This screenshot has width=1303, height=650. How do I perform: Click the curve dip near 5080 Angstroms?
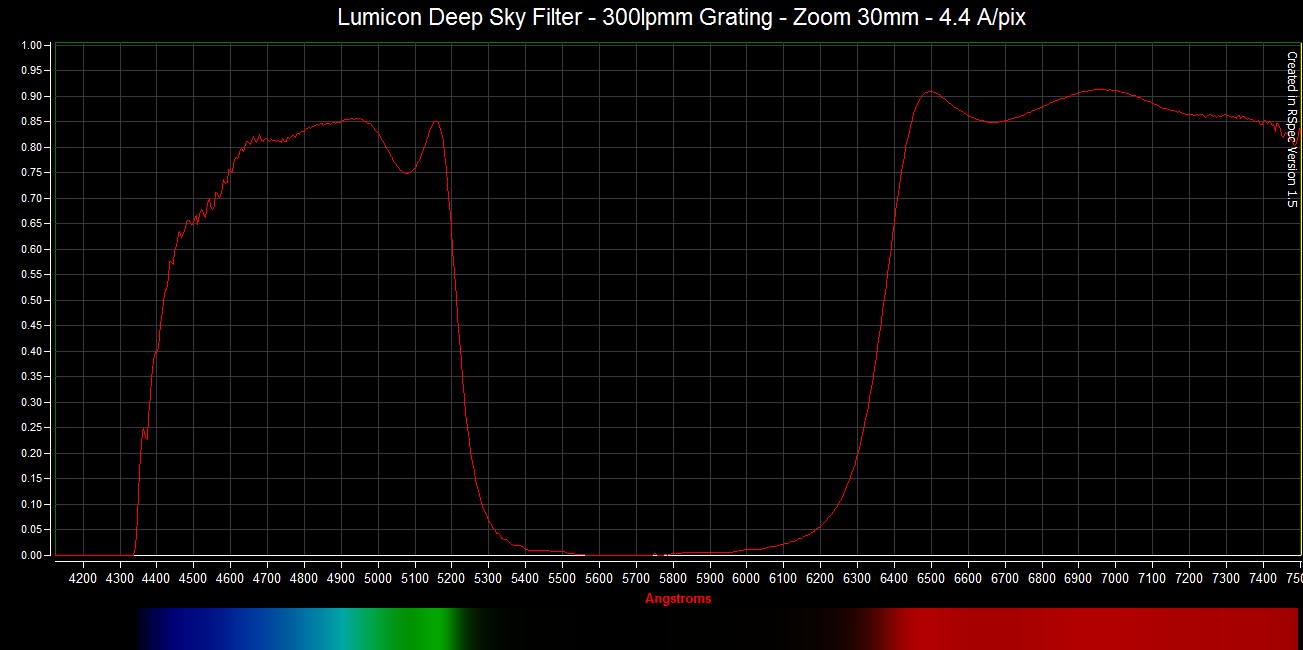pos(406,173)
